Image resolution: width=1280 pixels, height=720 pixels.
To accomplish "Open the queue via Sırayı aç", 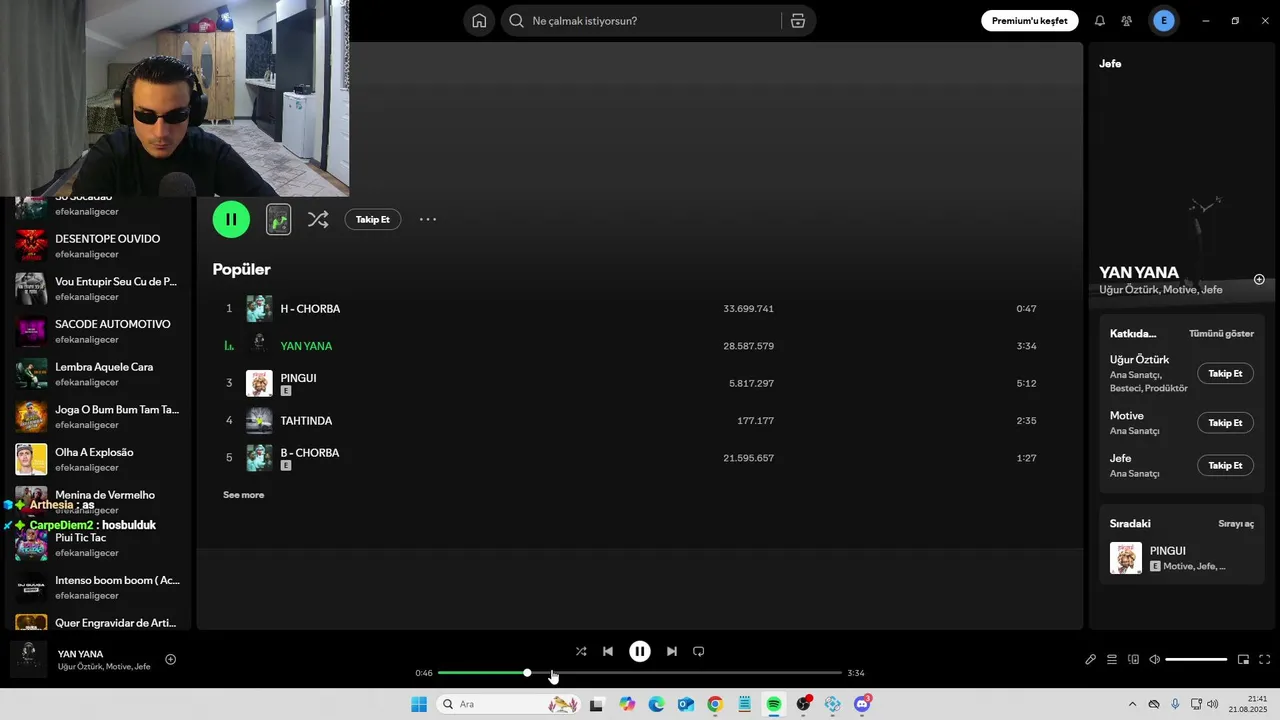I will [1236, 524].
